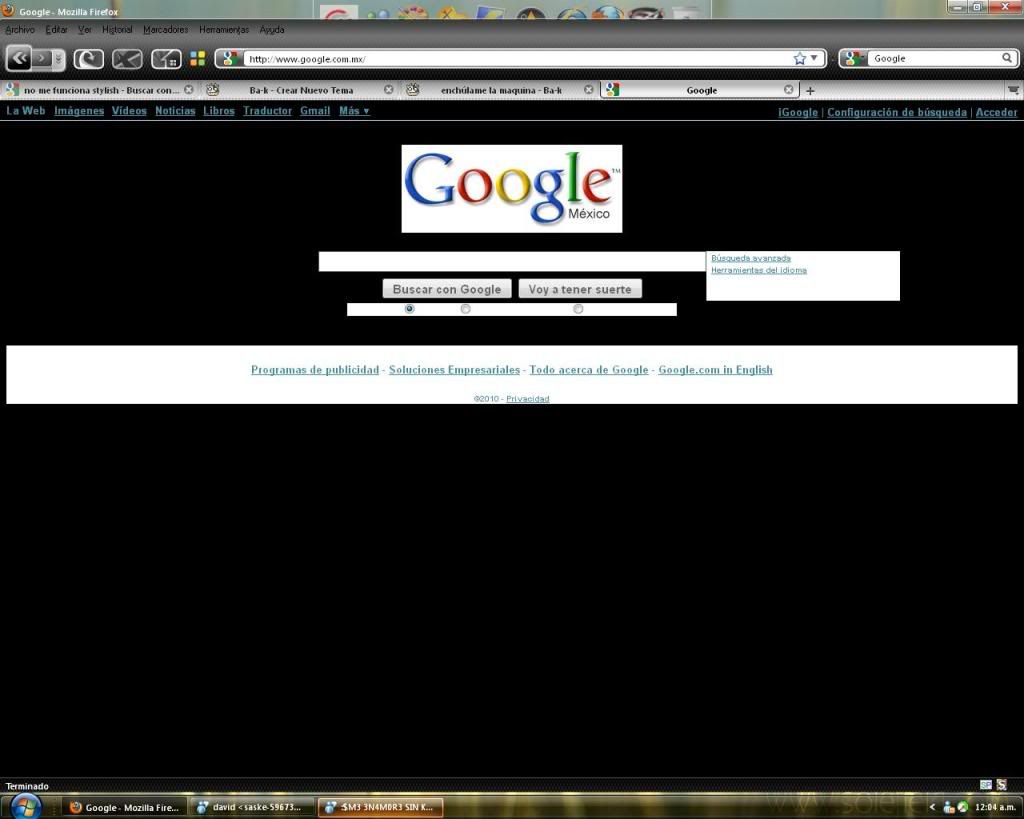Switch to Google - Mozilla Firefox taskbar button

(124, 807)
